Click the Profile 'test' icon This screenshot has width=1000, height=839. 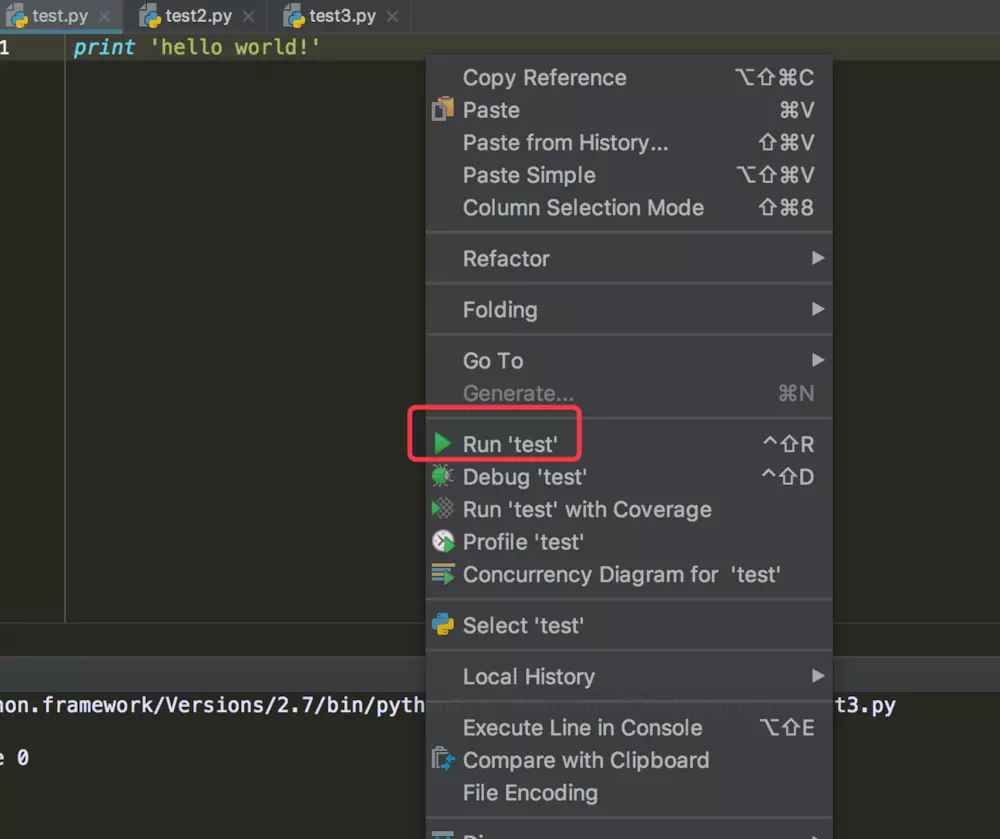point(443,542)
